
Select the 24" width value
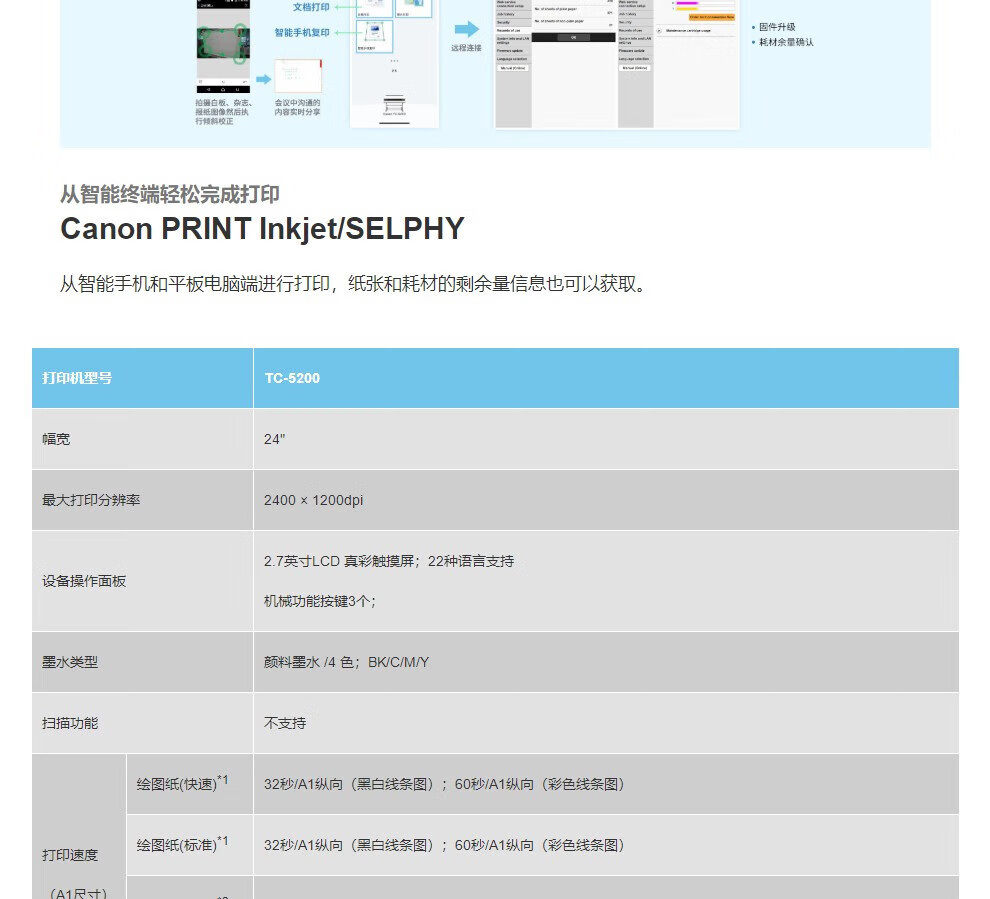tap(275, 439)
